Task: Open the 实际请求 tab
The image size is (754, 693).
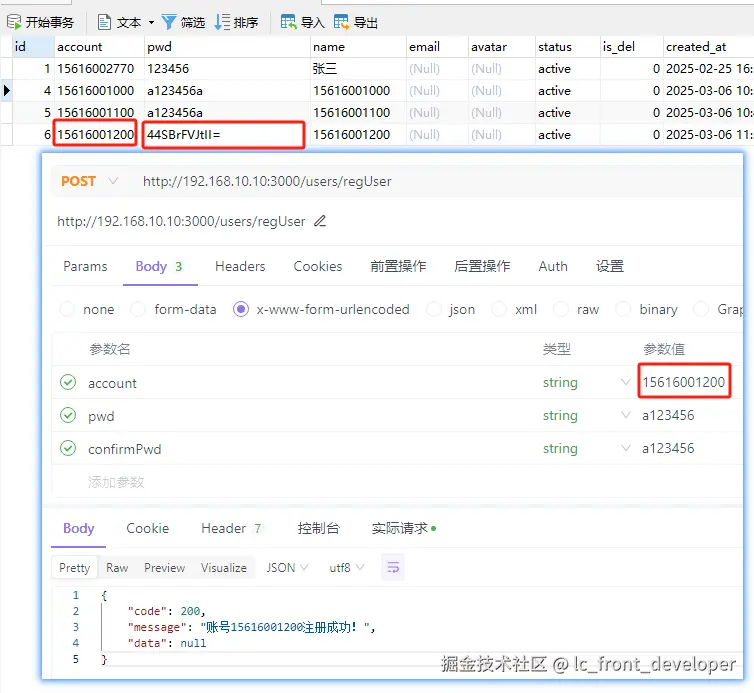Action: click(x=404, y=529)
